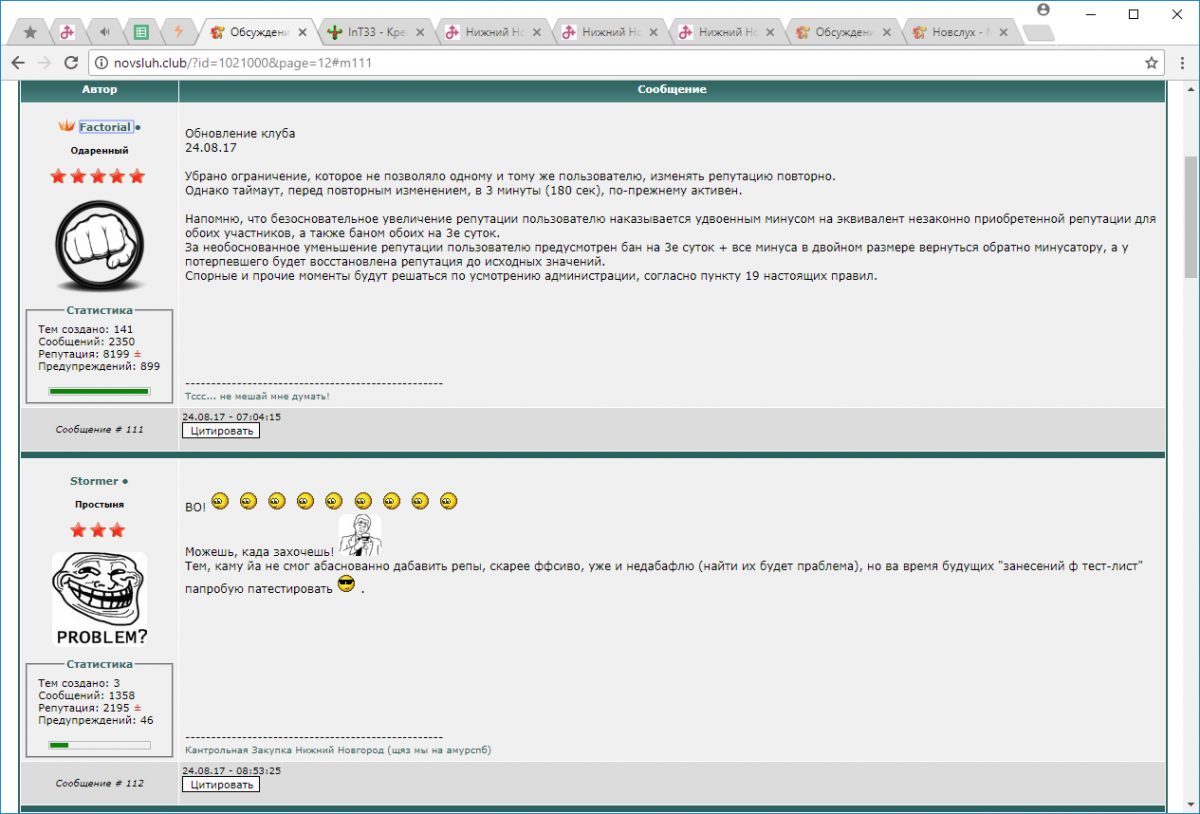Quote message 111 with Цитировать button
The width and height of the screenshot is (1200, 814).
click(x=220, y=431)
